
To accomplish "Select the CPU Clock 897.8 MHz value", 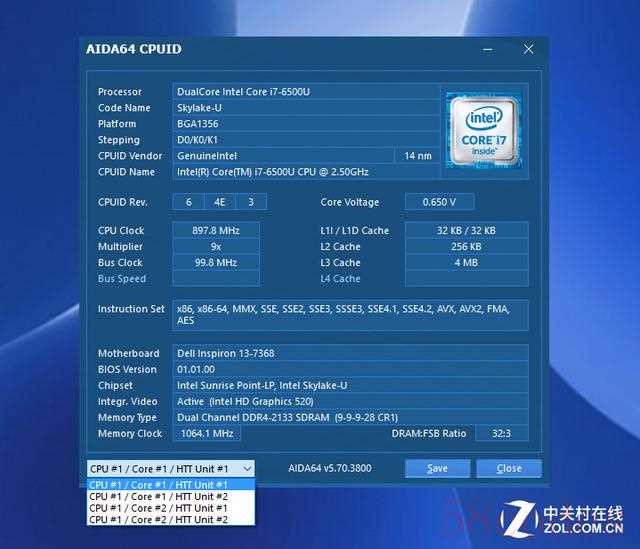I will click(x=216, y=231).
